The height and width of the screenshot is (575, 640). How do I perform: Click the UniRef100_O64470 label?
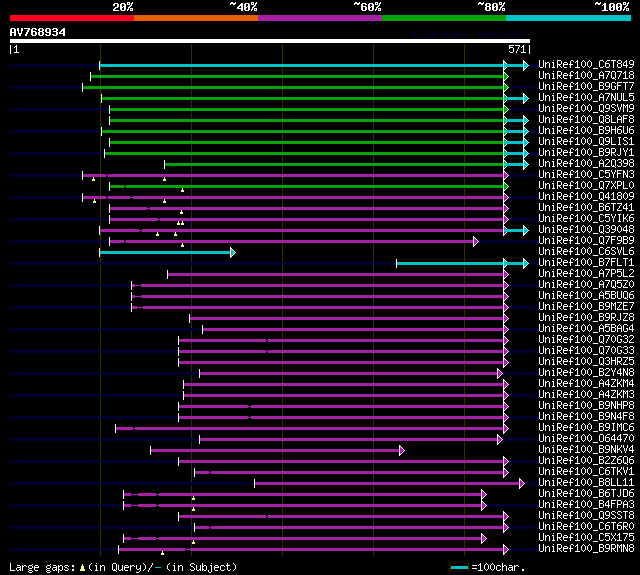click(586, 439)
